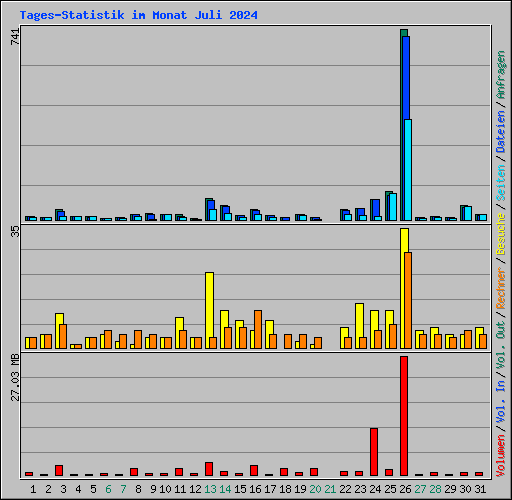Select day '31' on the x-axis
The image size is (512, 500).
tap(480, 489)
